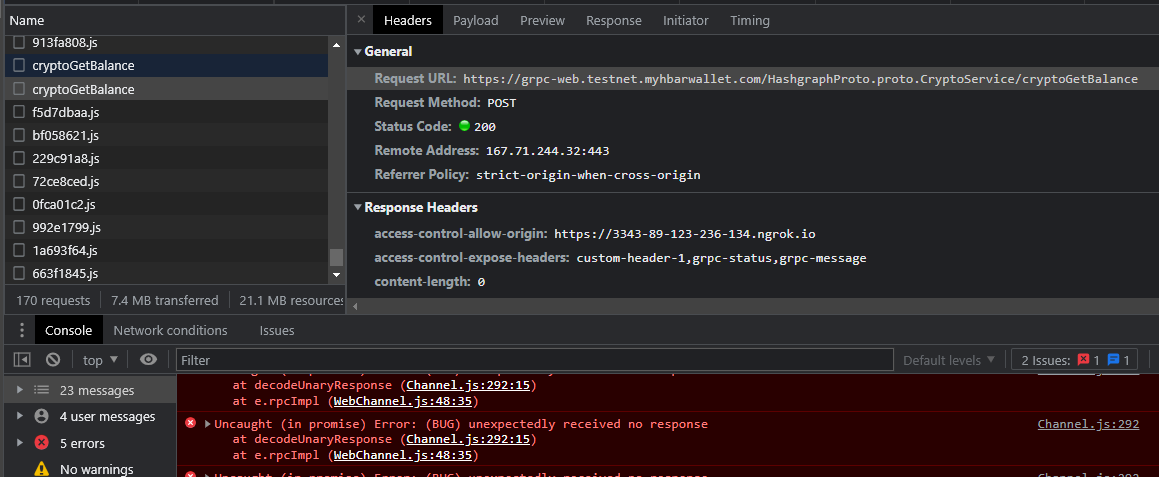
Task: Select the 663f1845.js request row
Action: (x=166, y=274)
